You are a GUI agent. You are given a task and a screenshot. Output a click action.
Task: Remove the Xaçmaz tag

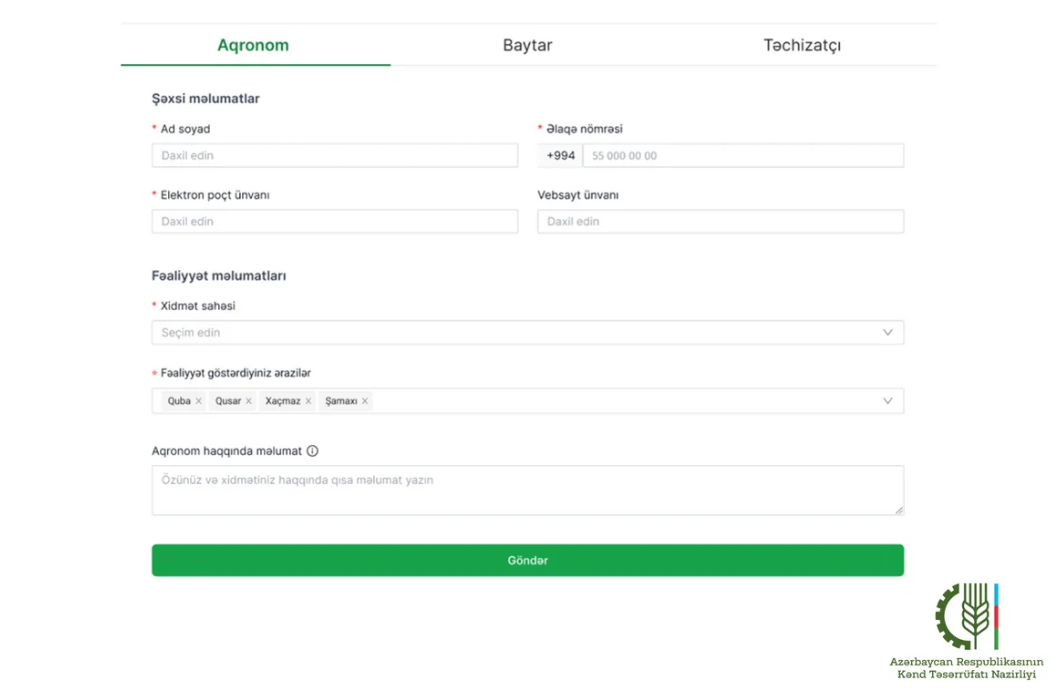tap(308, 401)
